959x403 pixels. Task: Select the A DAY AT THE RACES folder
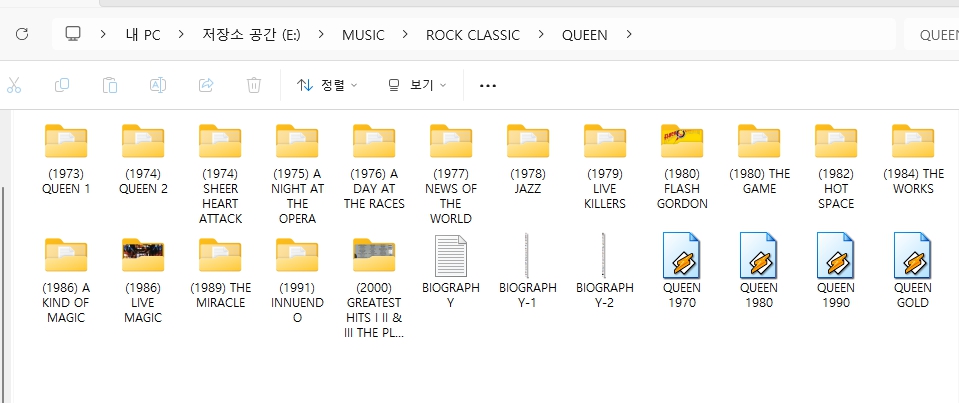[x=374, y=166]
